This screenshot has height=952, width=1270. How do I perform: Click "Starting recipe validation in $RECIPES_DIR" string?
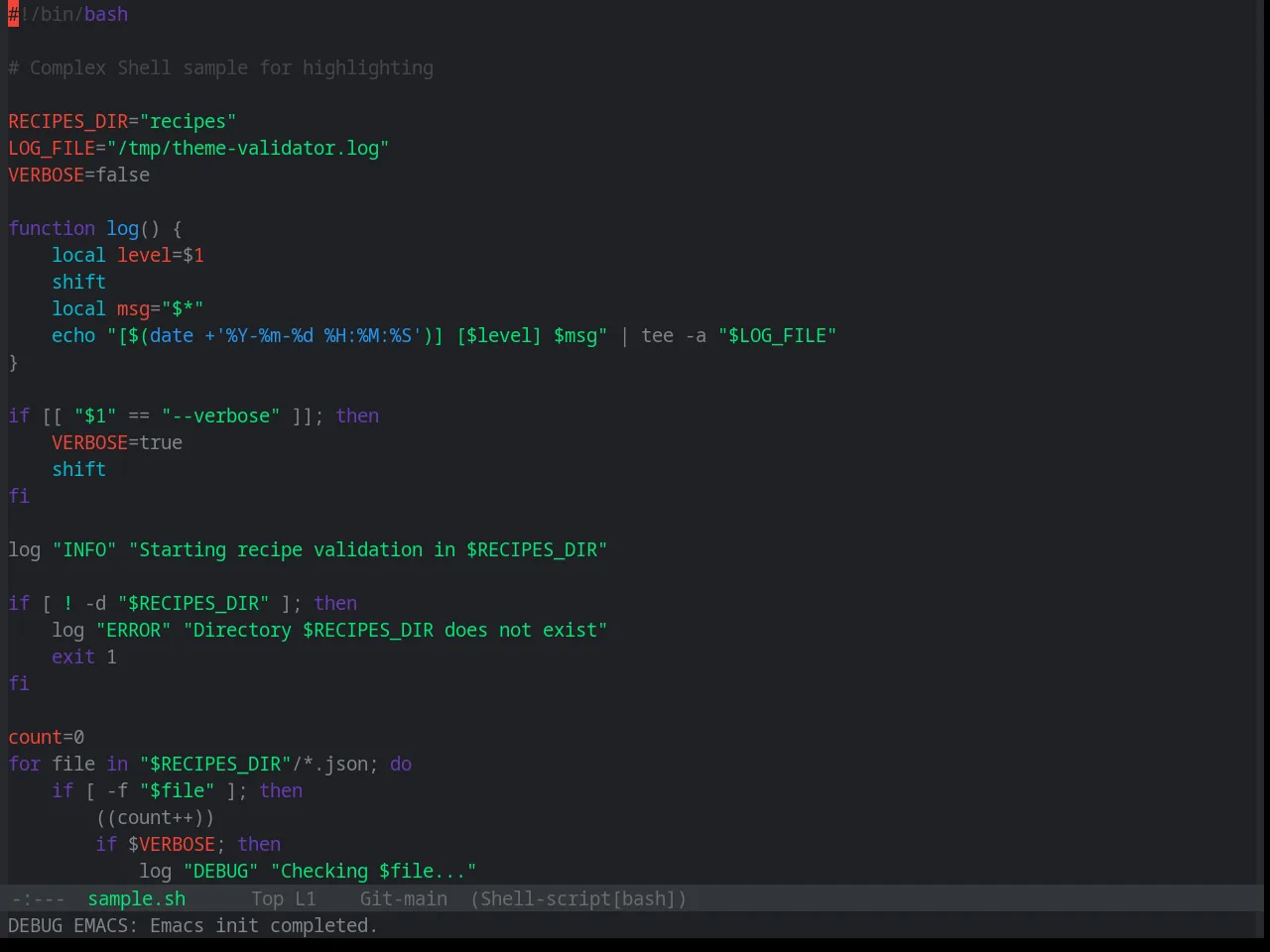click(x=368, y=549)
